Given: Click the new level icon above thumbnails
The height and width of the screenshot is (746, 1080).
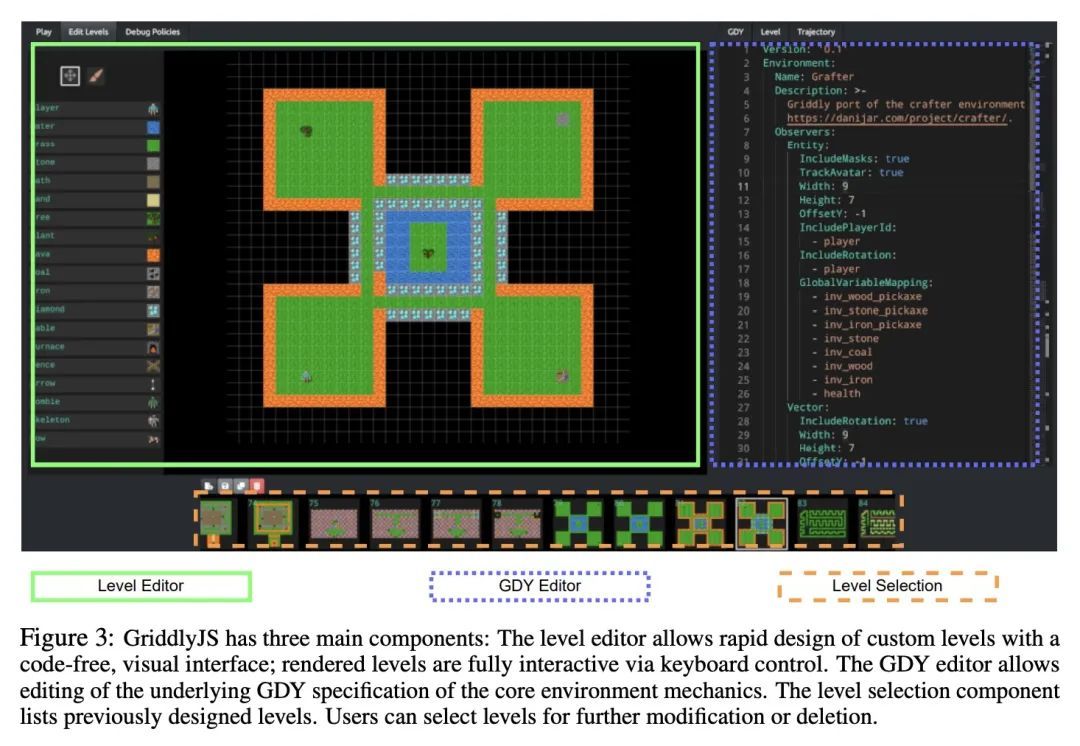Looking at the screenshot, I should pos(209,486).
